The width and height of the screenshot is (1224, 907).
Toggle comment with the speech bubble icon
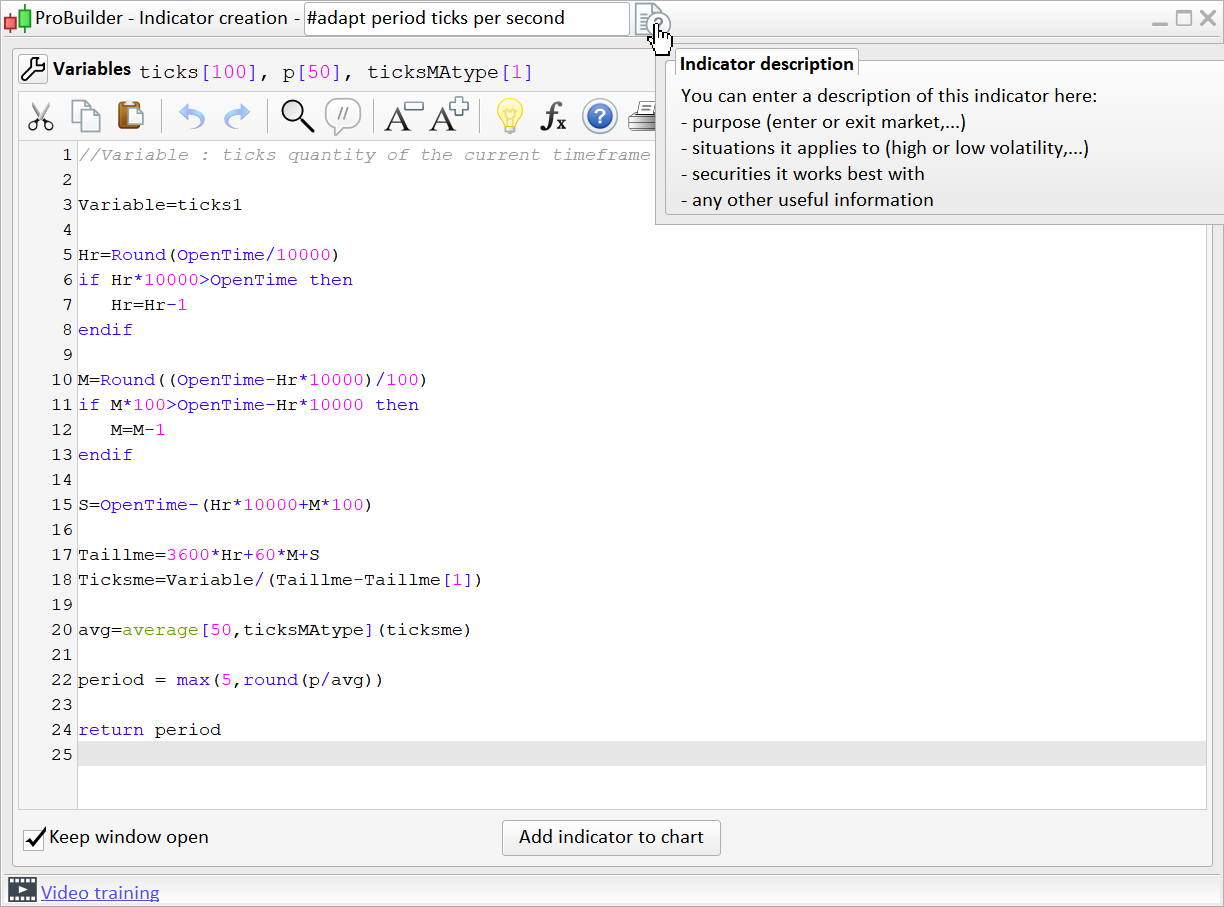pos(342,117)
